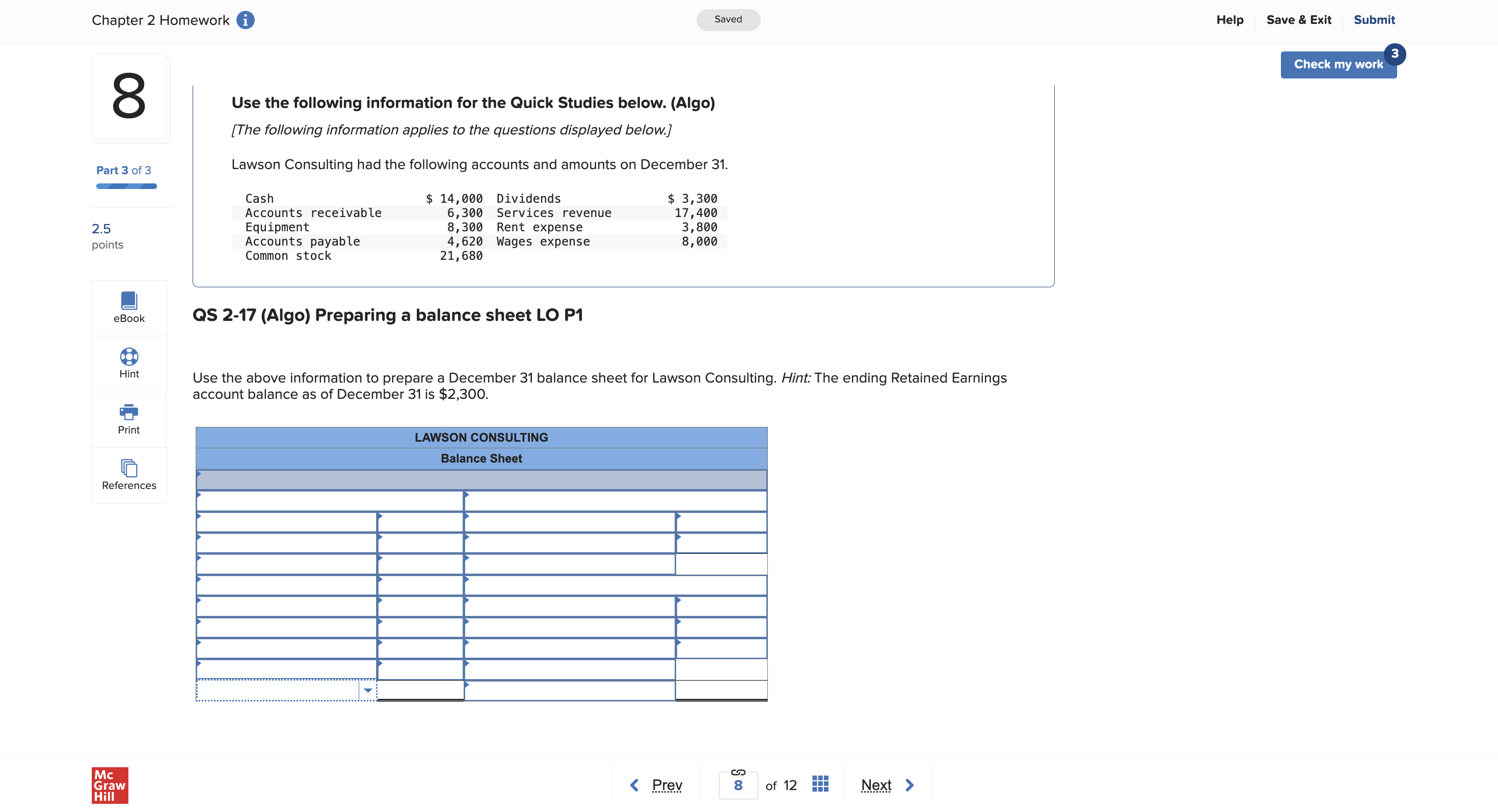
Task: Click the Submit button
Action: (x=1374, y=19)
